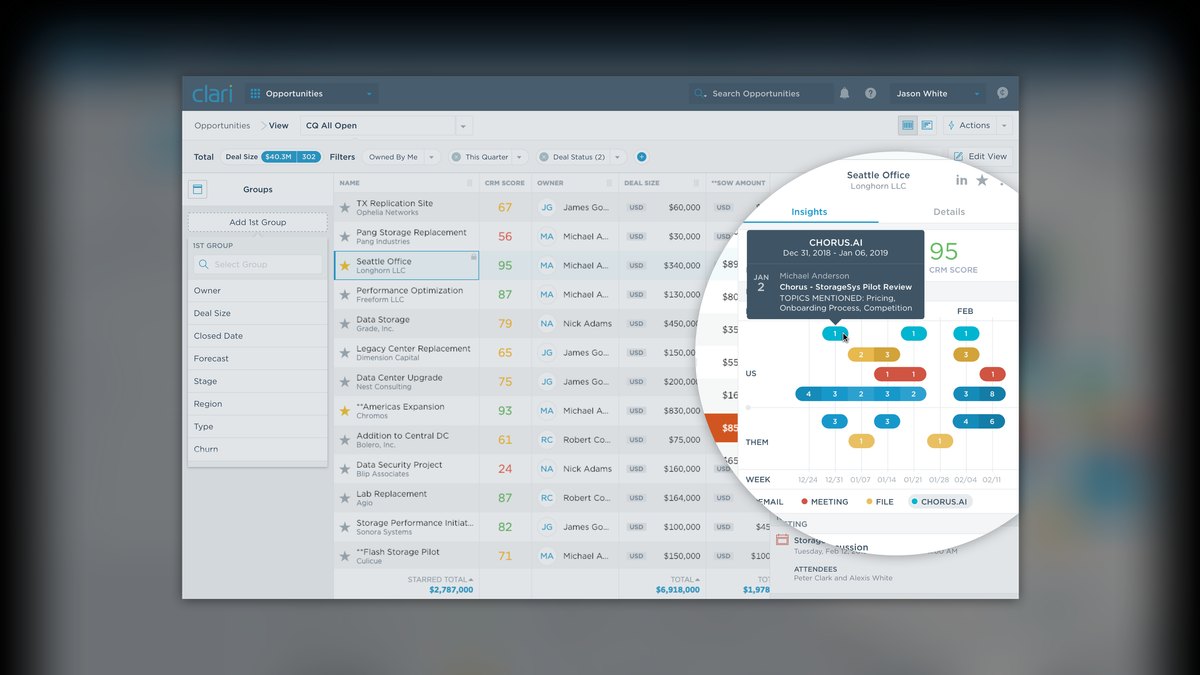Click the JG avatar on TX Replication Site row
The height and width of the screenshot is (675, 1200).
[x=547, y=207]
